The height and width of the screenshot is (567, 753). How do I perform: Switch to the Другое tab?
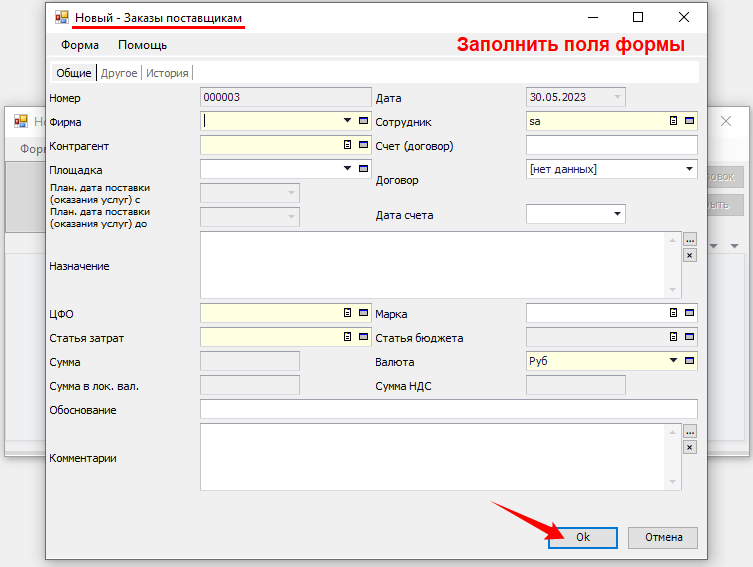point(119,73)
